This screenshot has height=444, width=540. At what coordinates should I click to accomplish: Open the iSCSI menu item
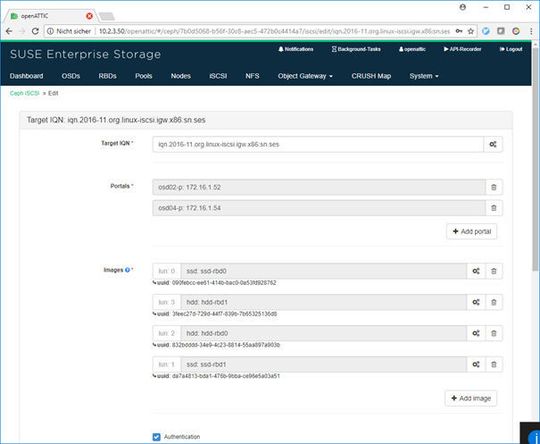[x=218, y=76]
